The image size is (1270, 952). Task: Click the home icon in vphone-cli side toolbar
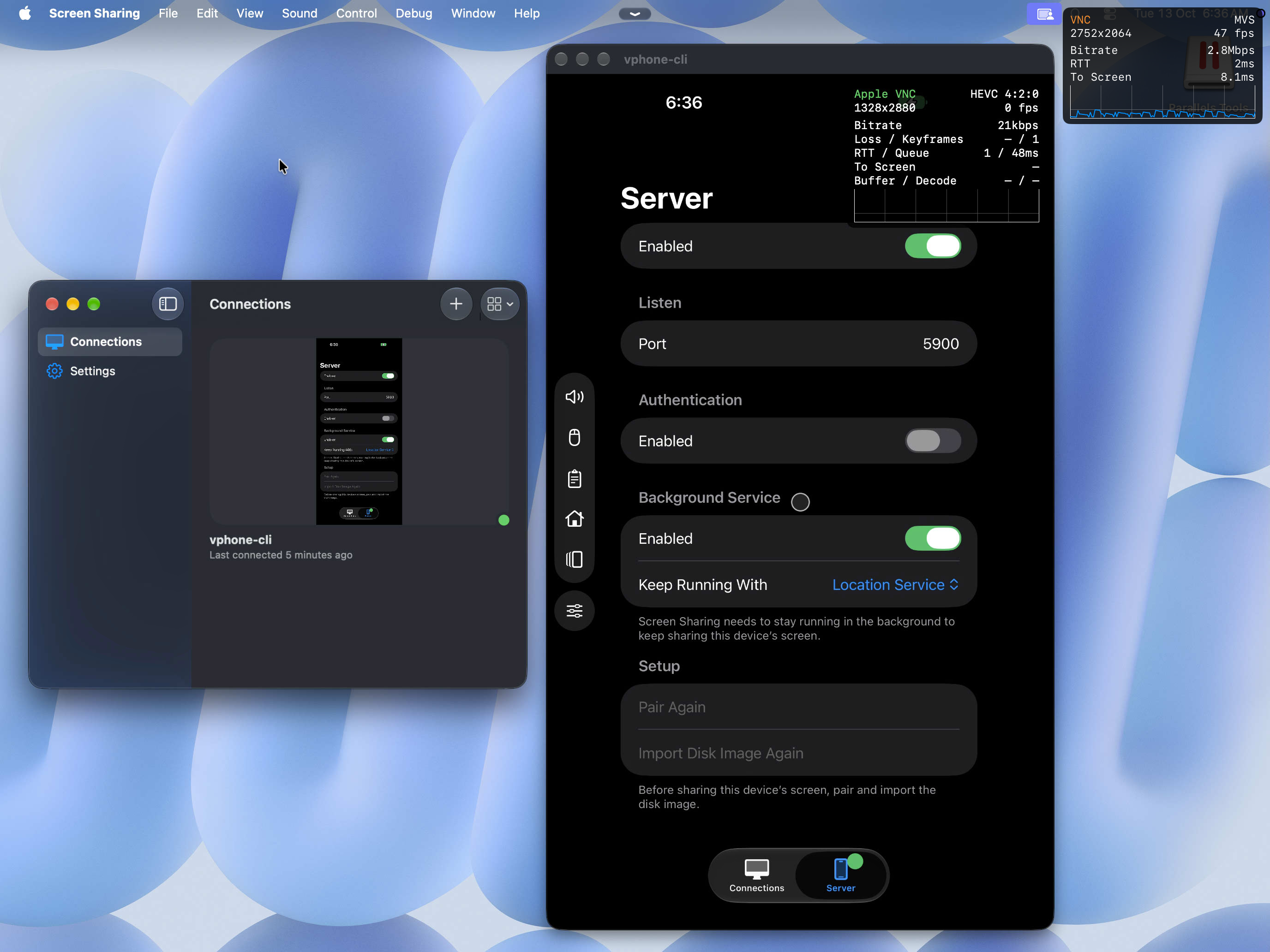pos(574,519)
